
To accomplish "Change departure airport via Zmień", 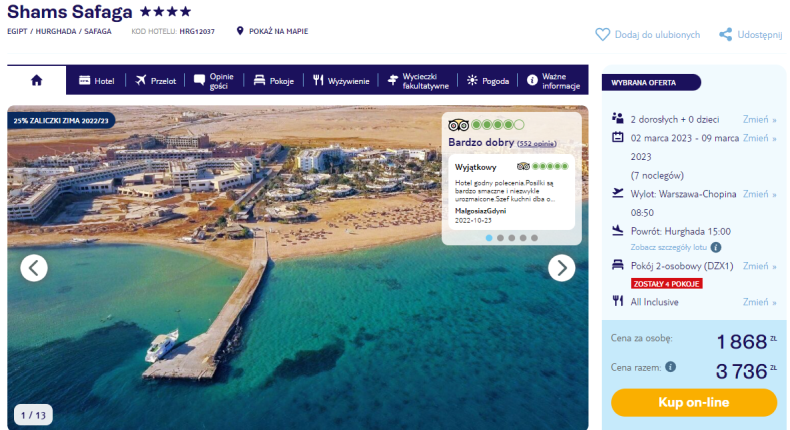I will [759, 194].
